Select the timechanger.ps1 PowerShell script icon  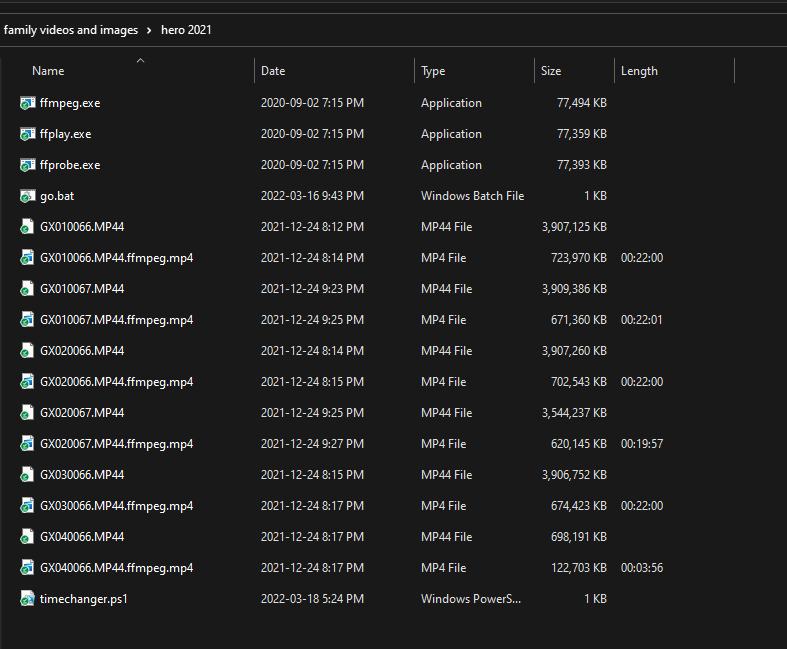(27, 599)
